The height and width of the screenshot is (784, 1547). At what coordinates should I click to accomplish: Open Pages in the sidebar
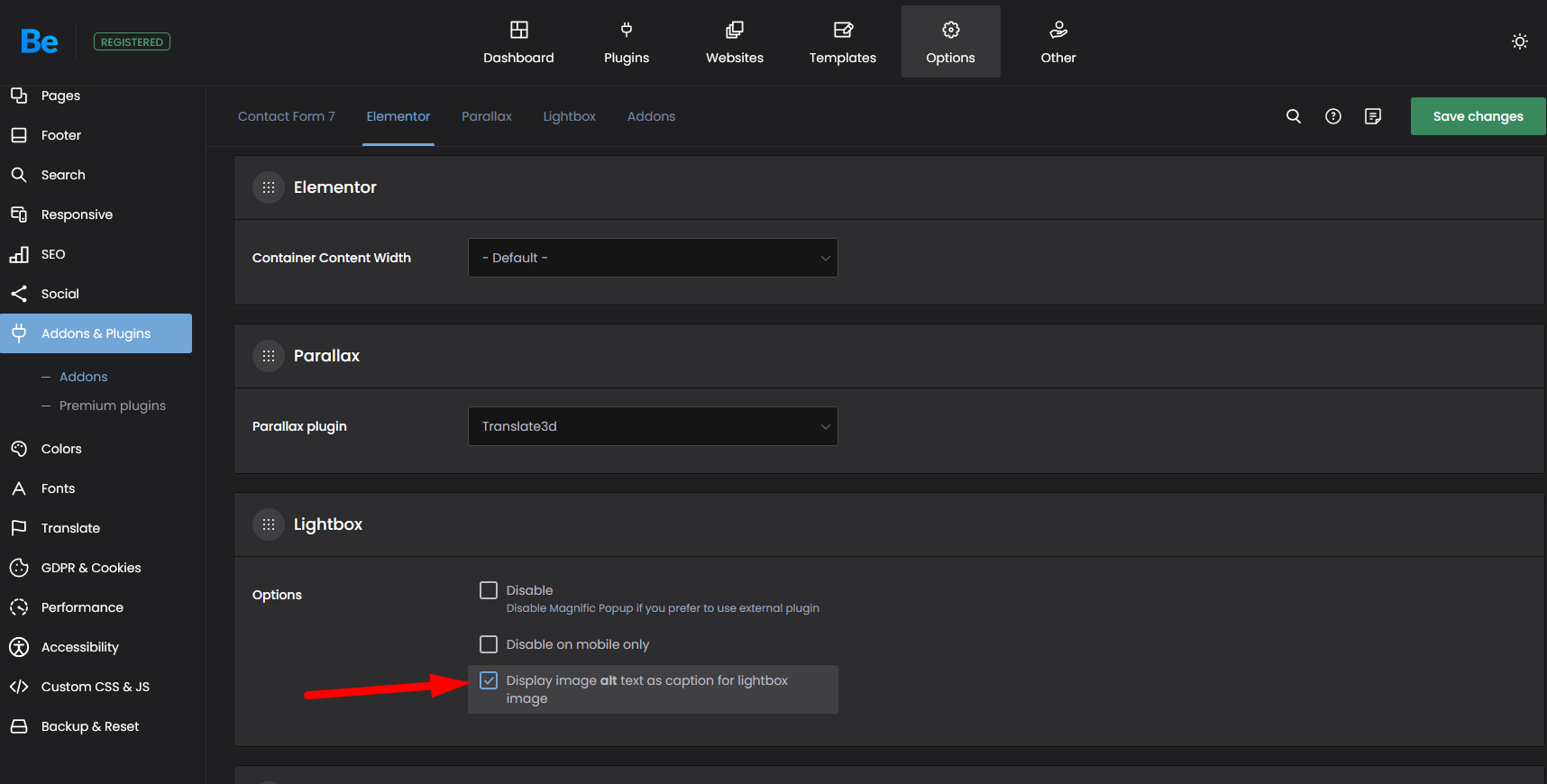point(96,96)
